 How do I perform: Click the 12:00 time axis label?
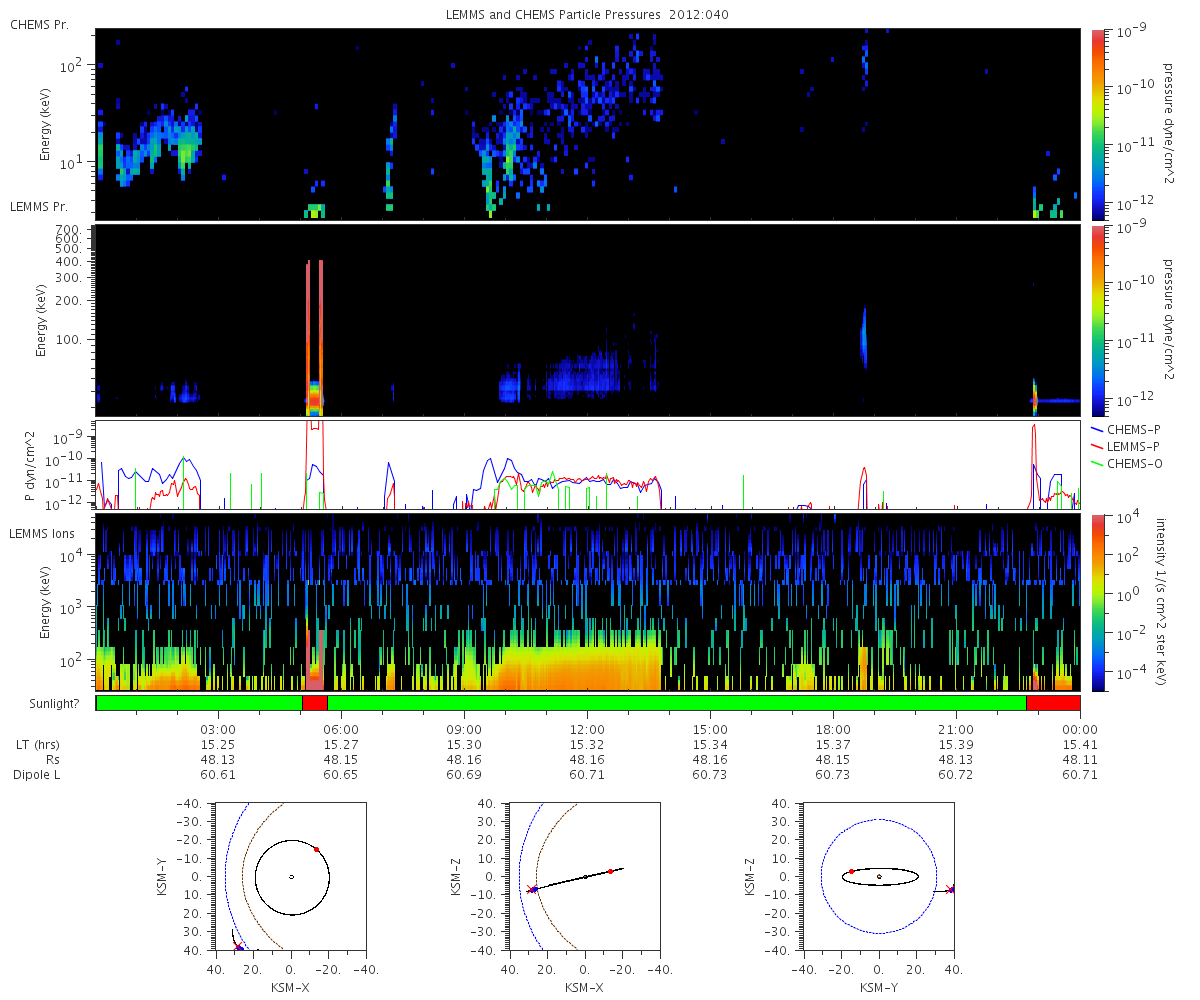point(587,729)
